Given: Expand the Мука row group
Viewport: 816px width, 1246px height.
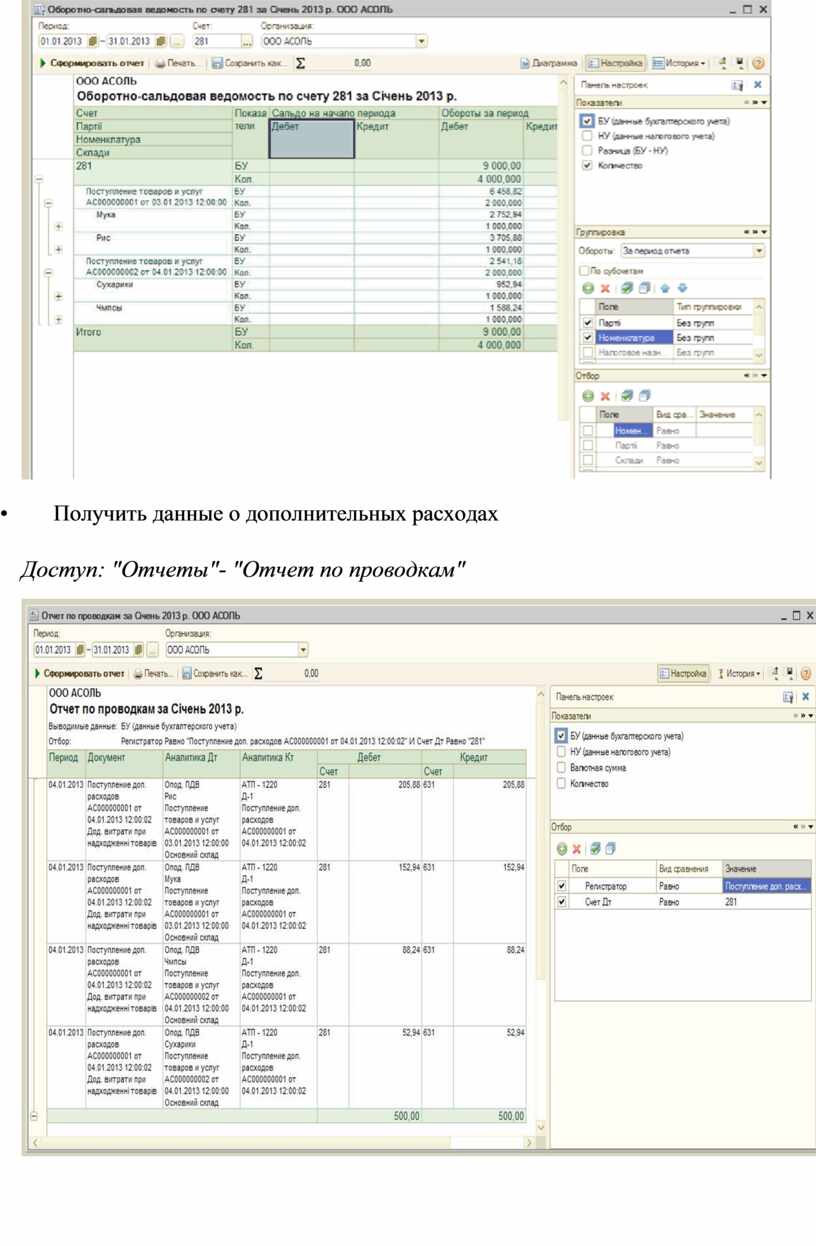Looking at the screenshot, I should 58,227.
